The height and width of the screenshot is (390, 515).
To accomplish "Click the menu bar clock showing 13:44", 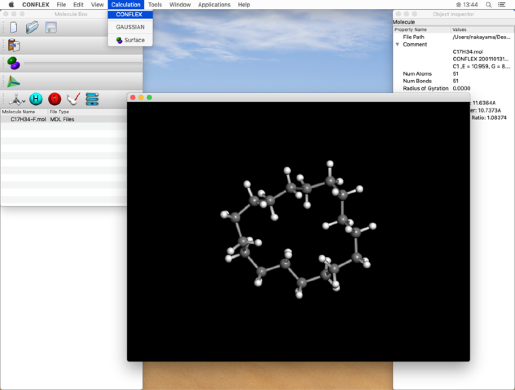I will 471,5.
